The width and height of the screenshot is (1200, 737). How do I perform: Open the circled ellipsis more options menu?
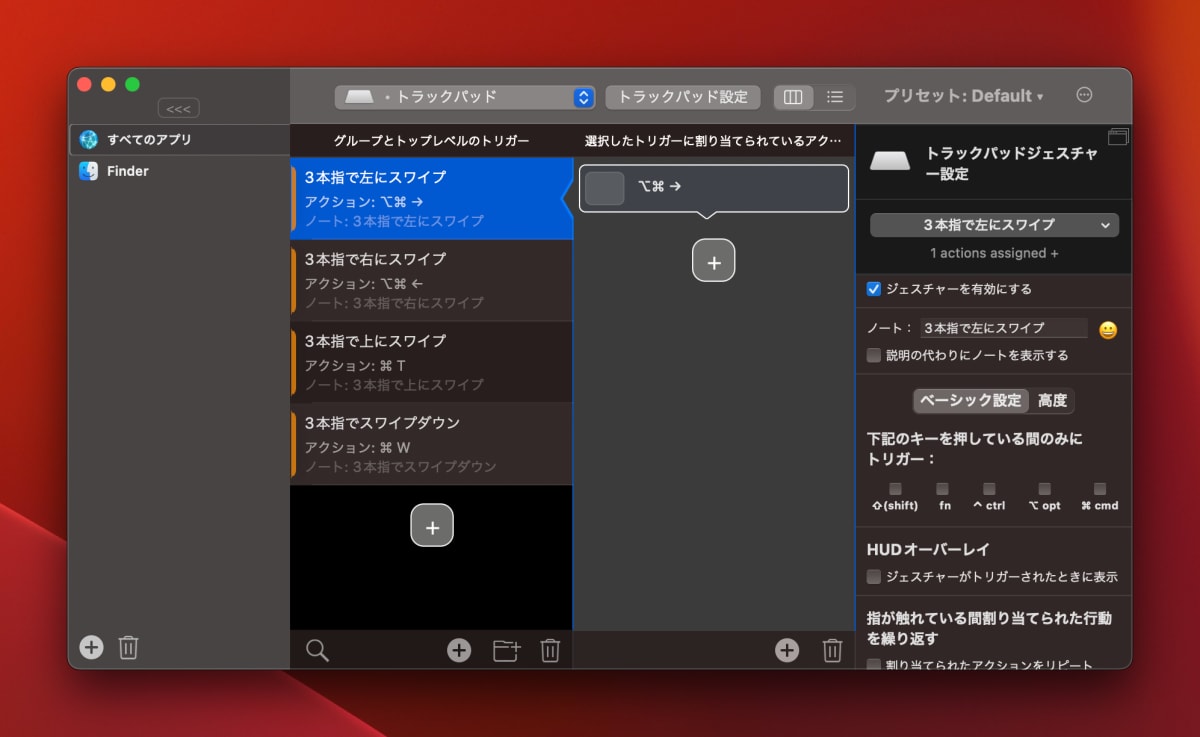pos(1084,95)
